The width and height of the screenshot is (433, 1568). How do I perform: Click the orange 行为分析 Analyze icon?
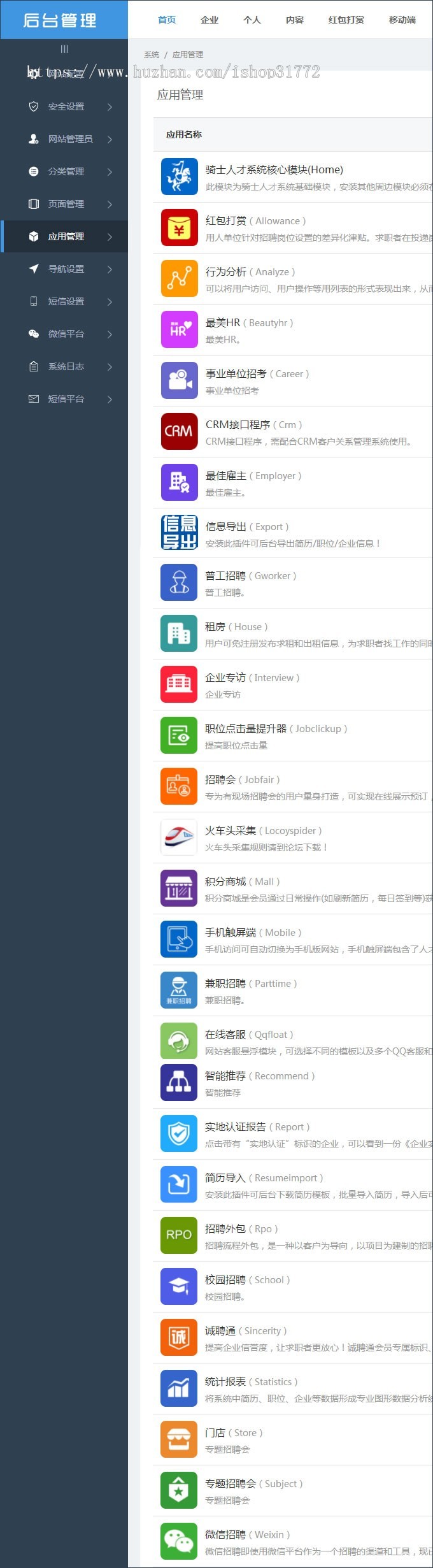[x=179, y=278]
